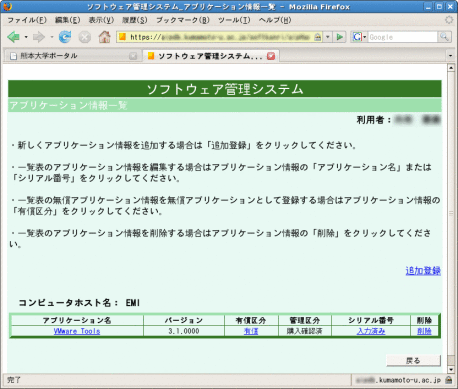
Task: Open the list all tabs dropdown
Action: (x=451, y=56)
